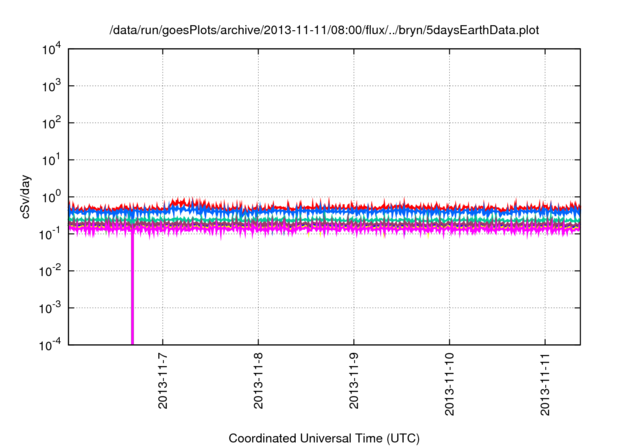
Task: Click the 10^-2 y-axis tick label
Action: click(x=50, y=271)
